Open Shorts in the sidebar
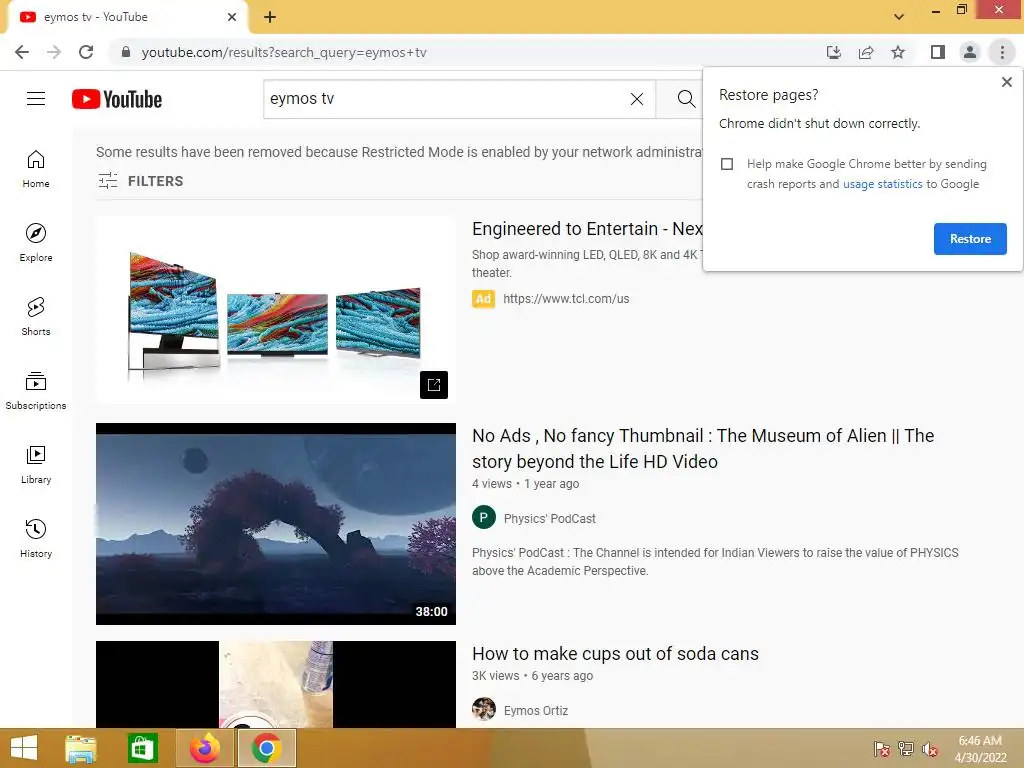The width and height of the screenshot is (1024, 768). click(x=36, y=317)
